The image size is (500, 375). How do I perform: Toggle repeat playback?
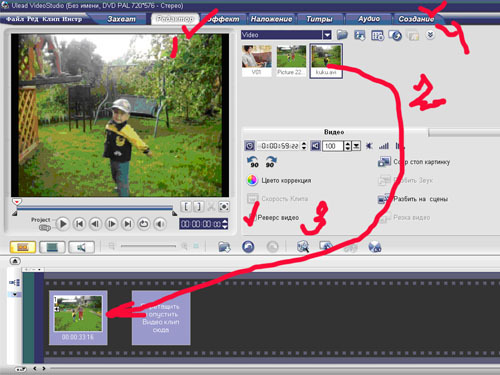point(144,224)
